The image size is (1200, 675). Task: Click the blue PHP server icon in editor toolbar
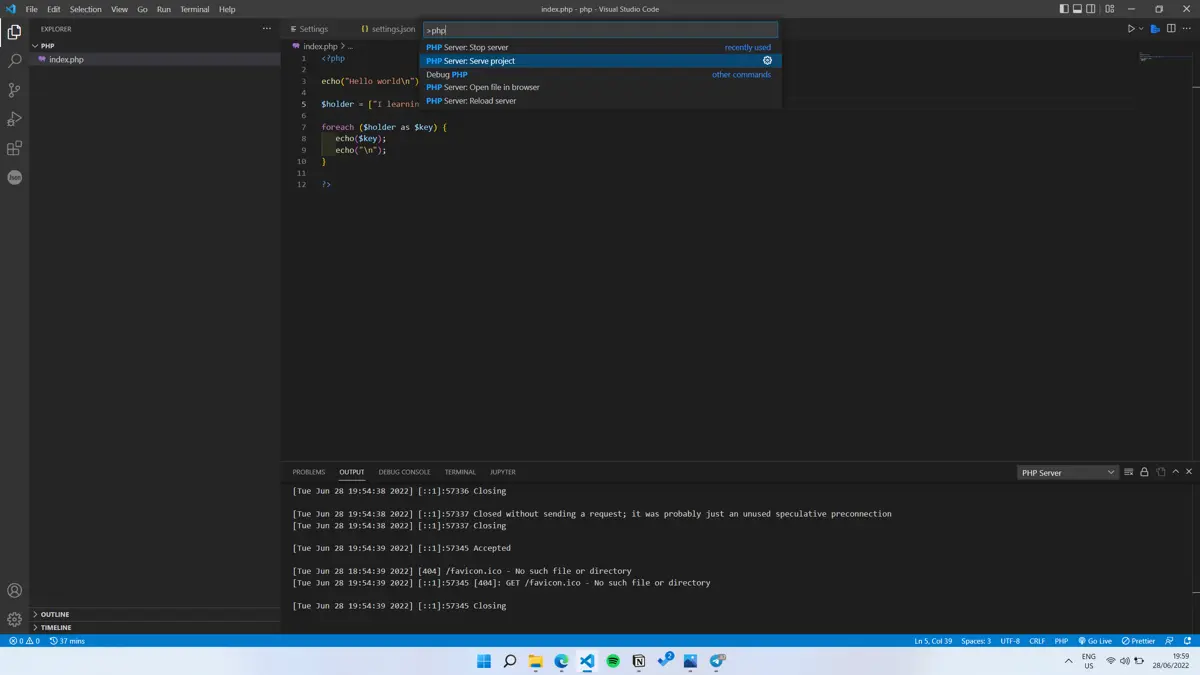[x=1155, y=29]
